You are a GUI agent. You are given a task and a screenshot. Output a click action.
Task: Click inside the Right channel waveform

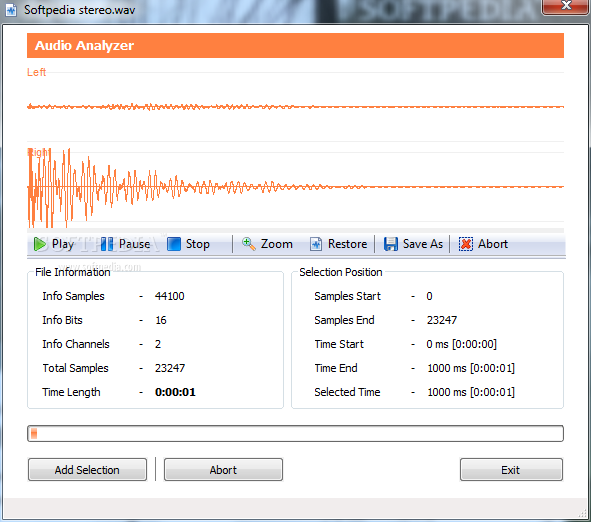tap(296, 187)
